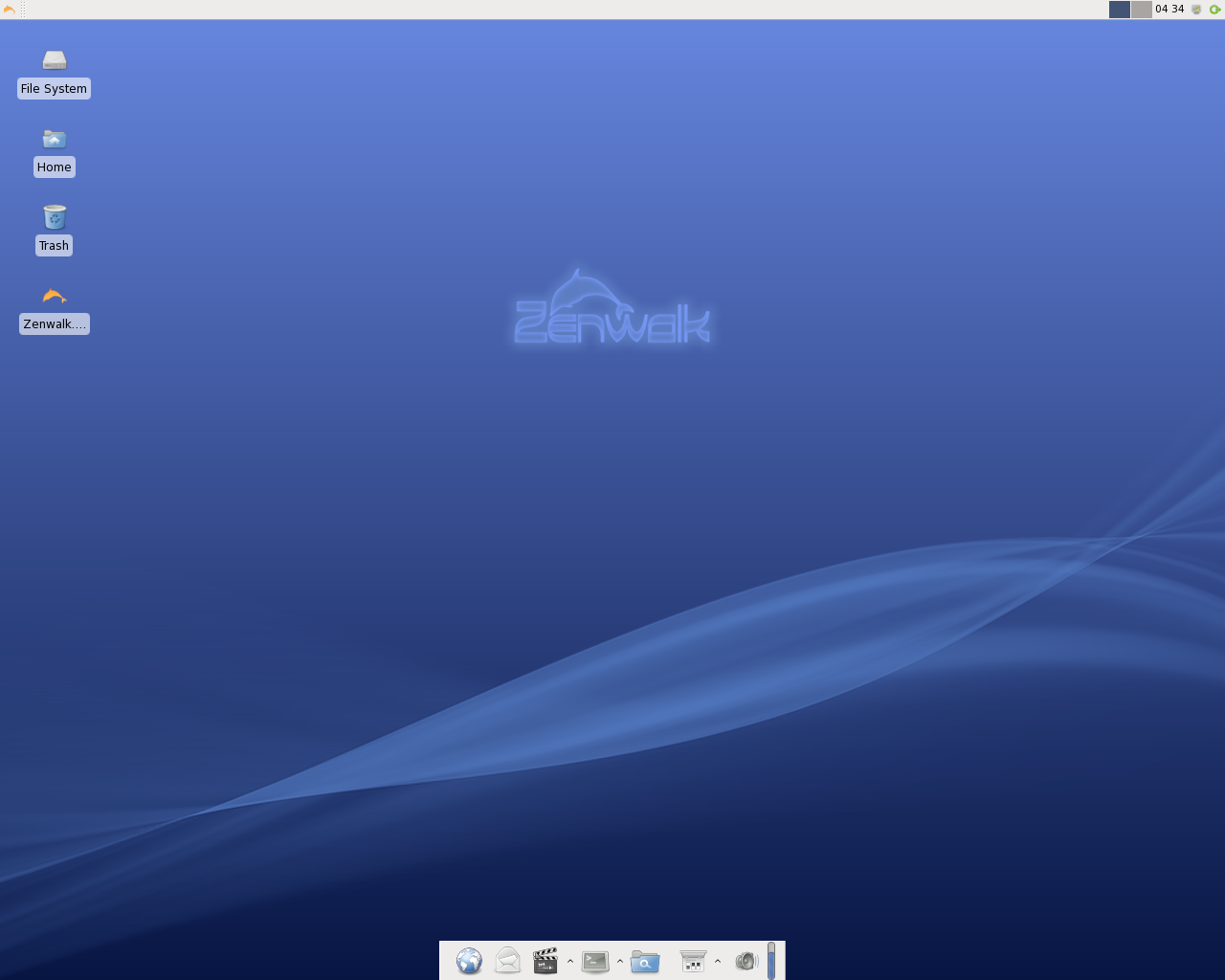Open the mail client envelope icon

tap(507, 961)
